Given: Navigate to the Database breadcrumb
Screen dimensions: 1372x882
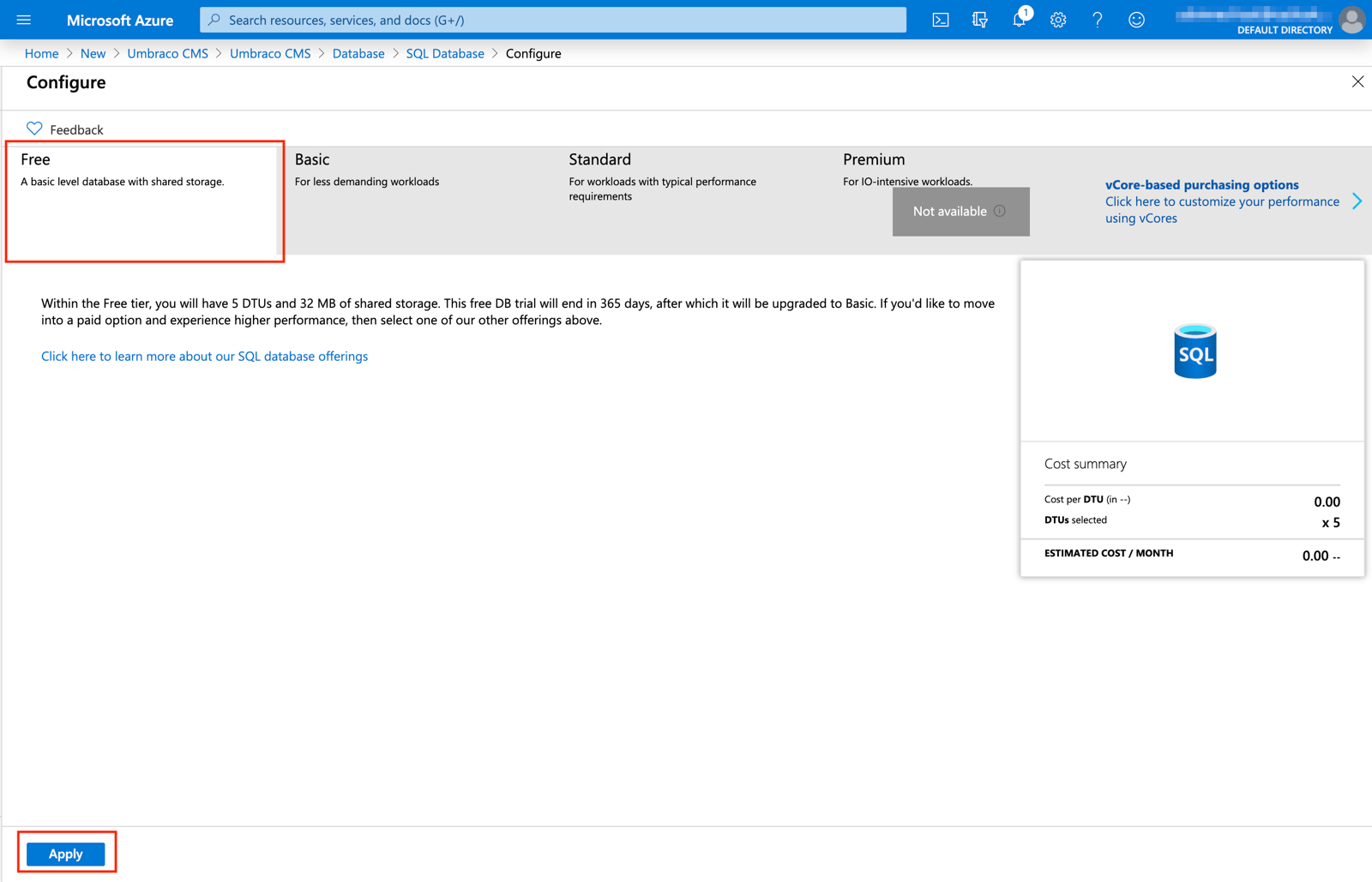Looking at the screenshot, I should click(358, 53).
